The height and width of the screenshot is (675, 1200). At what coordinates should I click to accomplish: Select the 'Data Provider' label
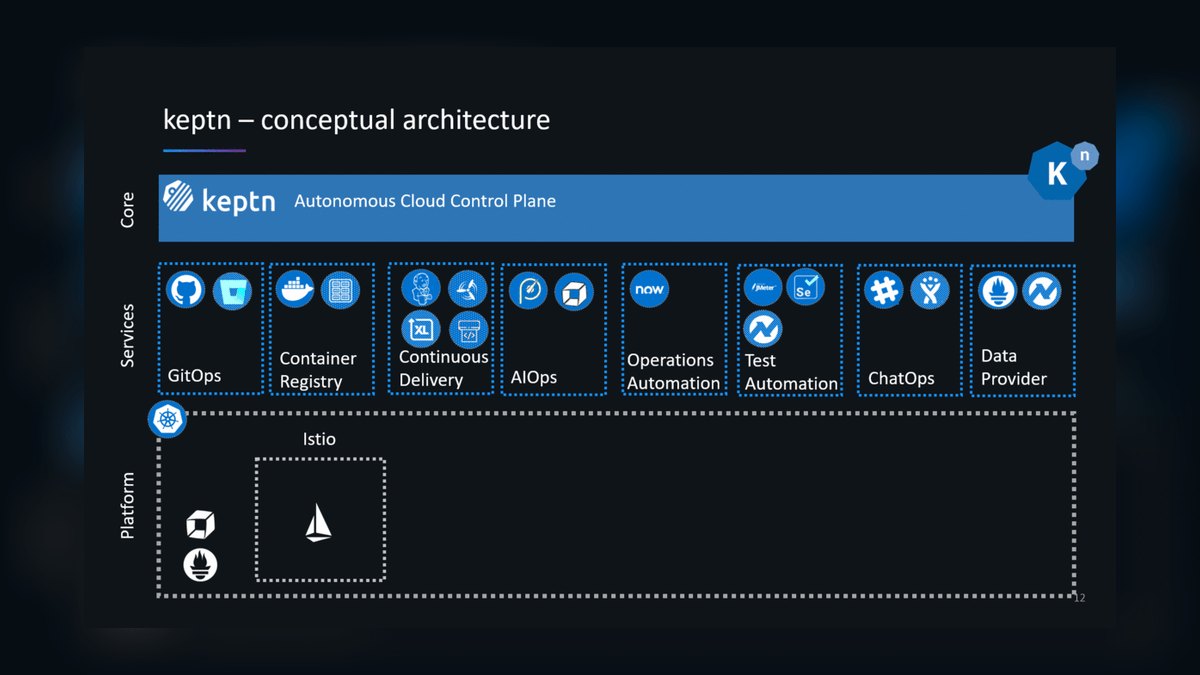click(1014, 367)
